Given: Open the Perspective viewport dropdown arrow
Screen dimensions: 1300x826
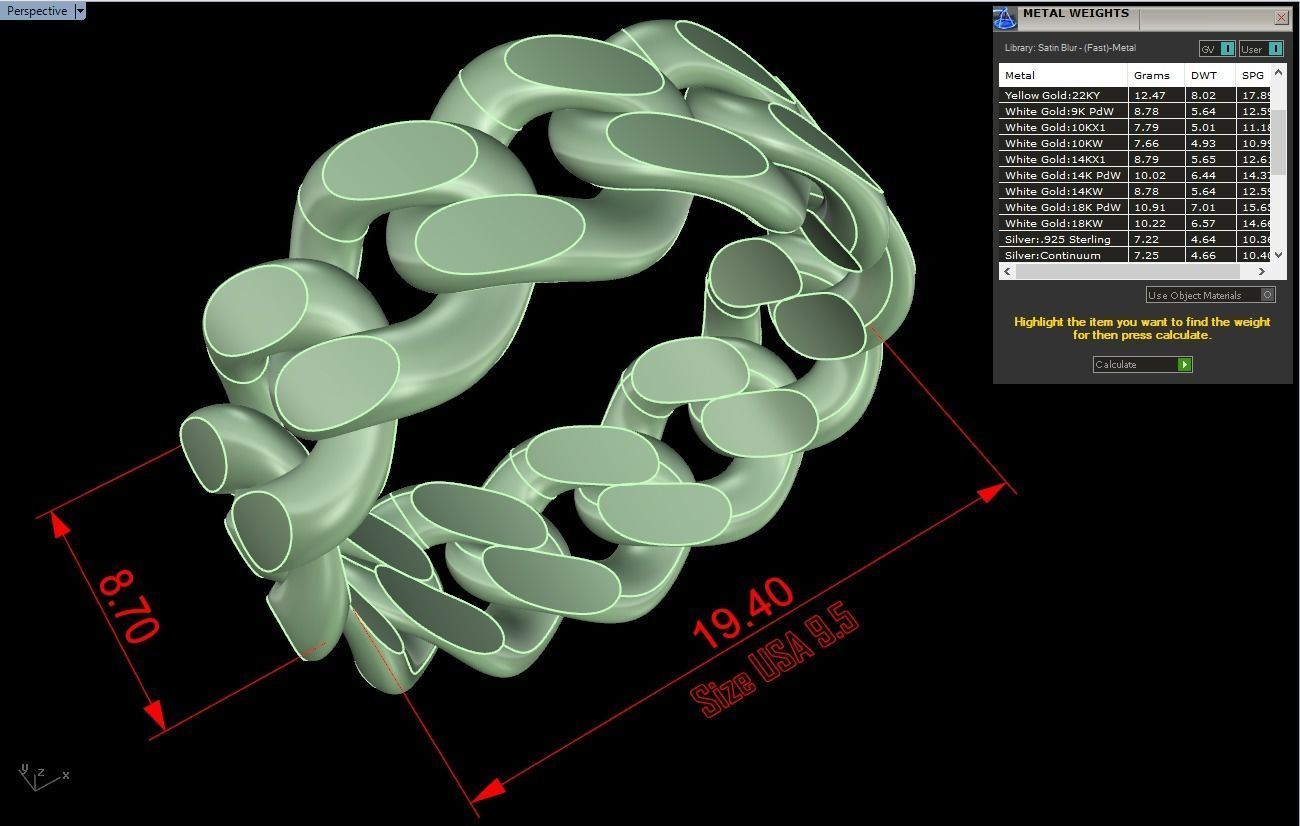Looking at the screenshot, I should 80,11.
